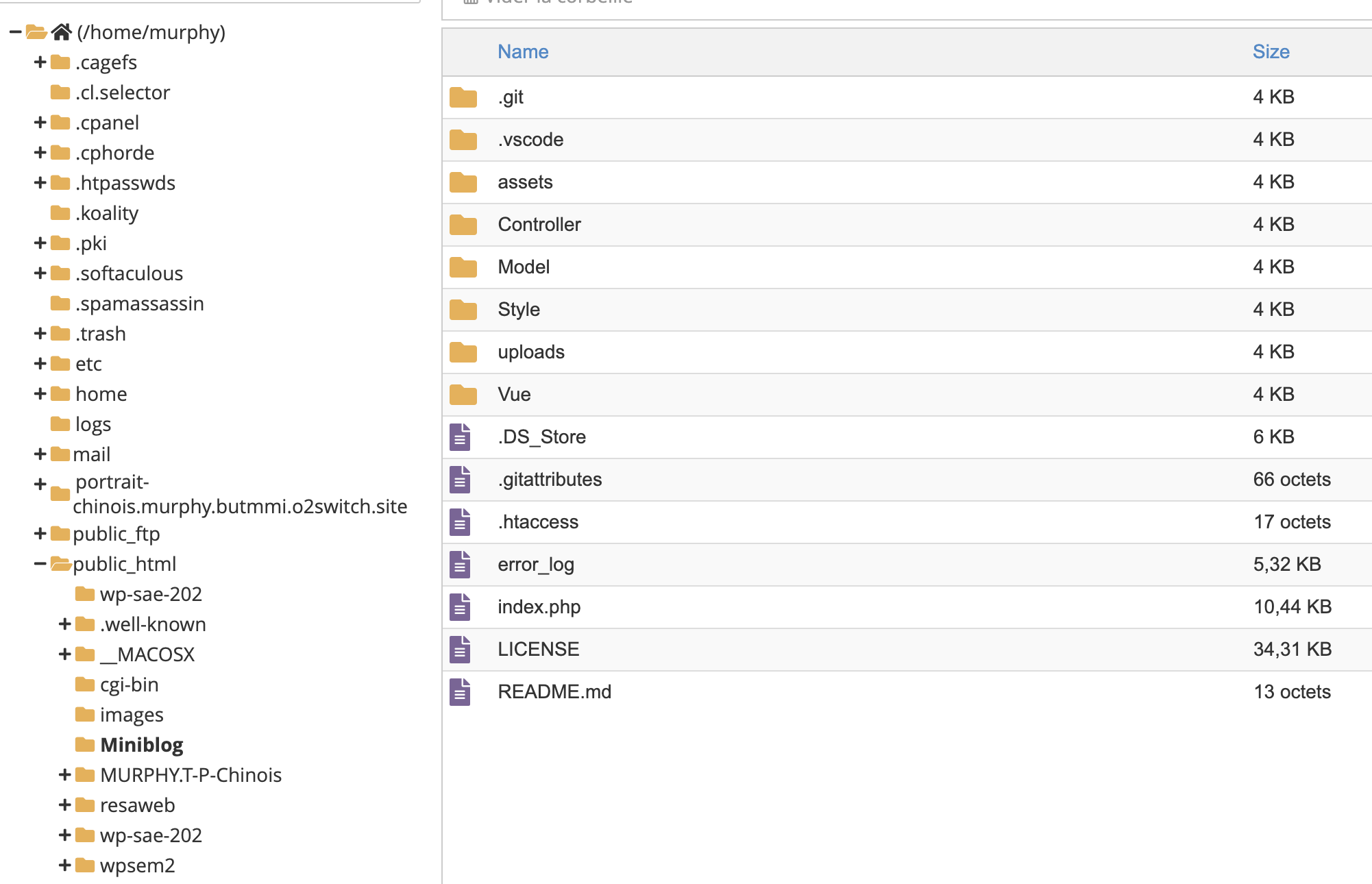The image size is (1372, 884).
Task: Expand the .cagefs folder
Action: point(40,62)
